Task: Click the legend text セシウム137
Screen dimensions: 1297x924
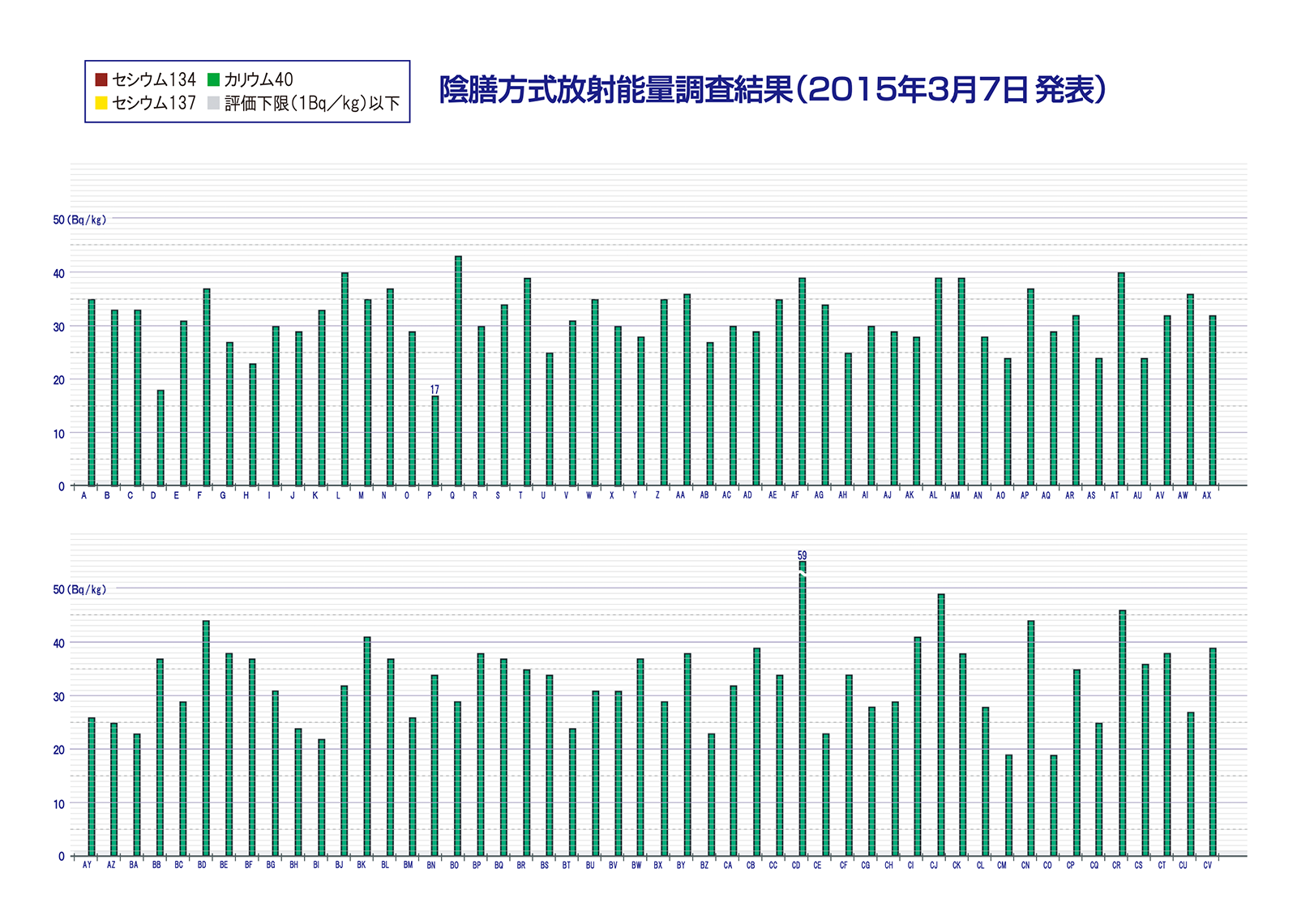Action: (154, 103)
